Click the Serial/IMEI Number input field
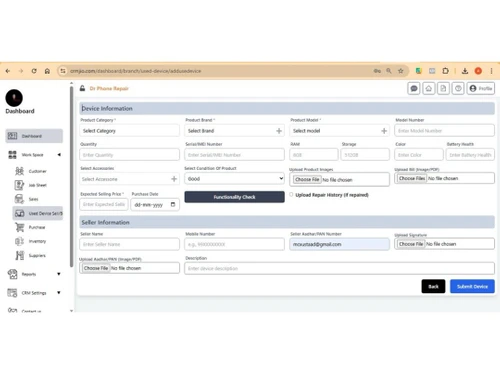The image size is (500, 375). pyautogui.click(x=234, y=155)
